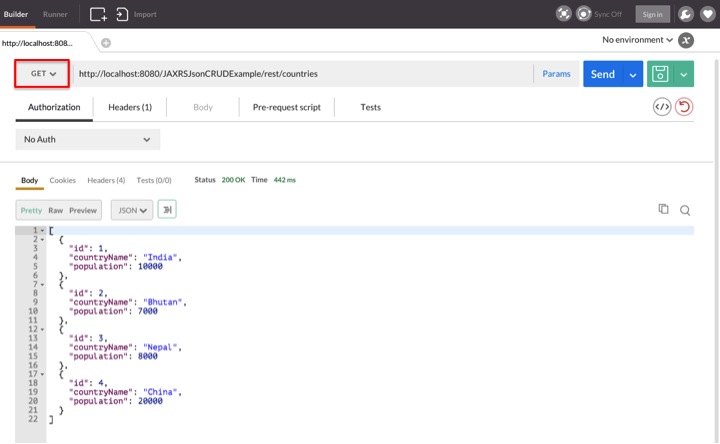Open the No environment dropdown

pos(637,40)
